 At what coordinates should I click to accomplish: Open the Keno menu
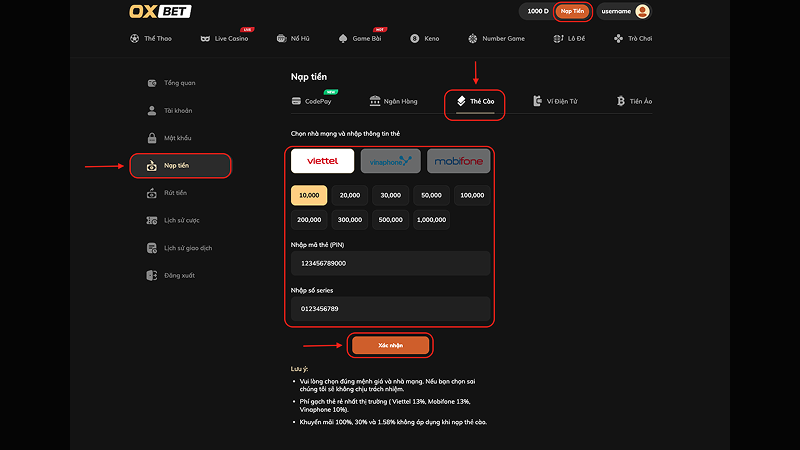tap(424, 38)
